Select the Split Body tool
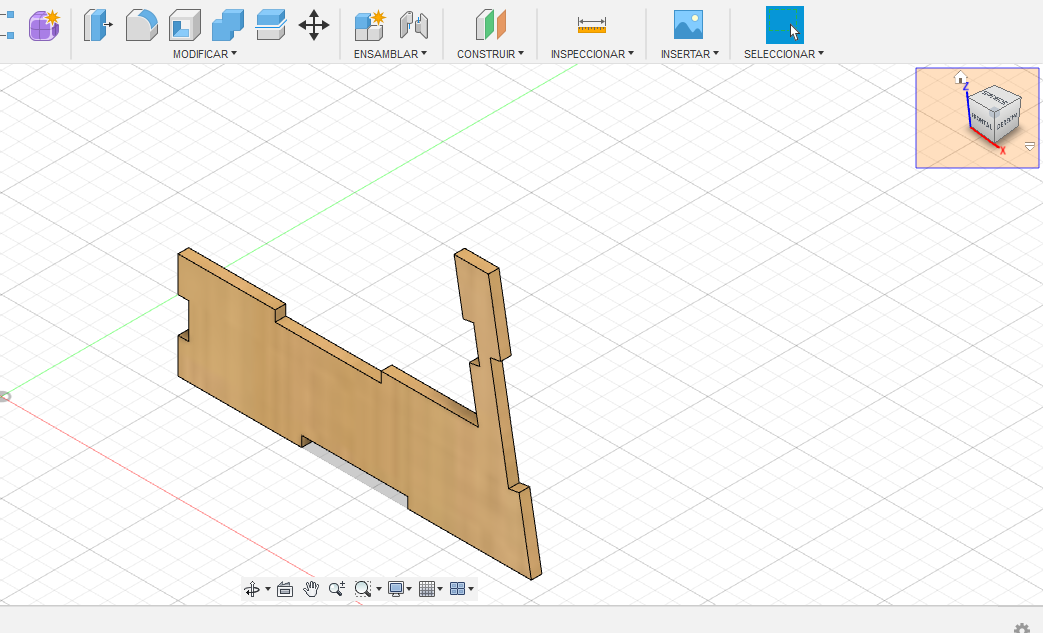The image size is (1043, 633). pos(271,25)
